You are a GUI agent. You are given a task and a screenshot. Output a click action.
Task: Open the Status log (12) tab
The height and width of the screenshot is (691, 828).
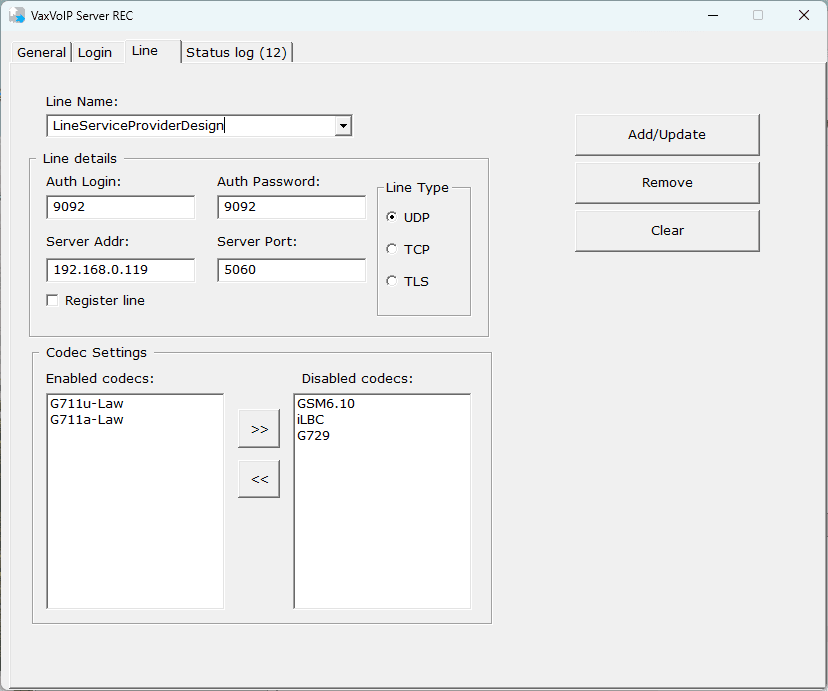pos(236,52)
